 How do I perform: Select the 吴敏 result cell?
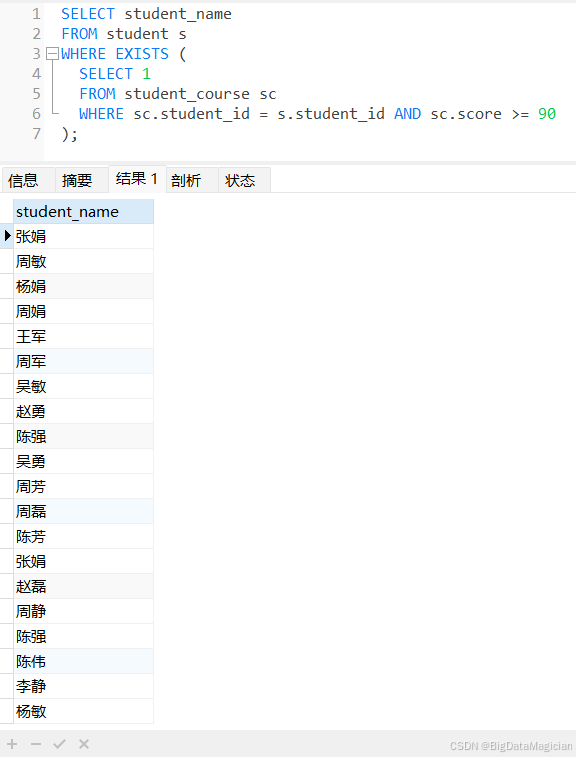tap(84, 386)
